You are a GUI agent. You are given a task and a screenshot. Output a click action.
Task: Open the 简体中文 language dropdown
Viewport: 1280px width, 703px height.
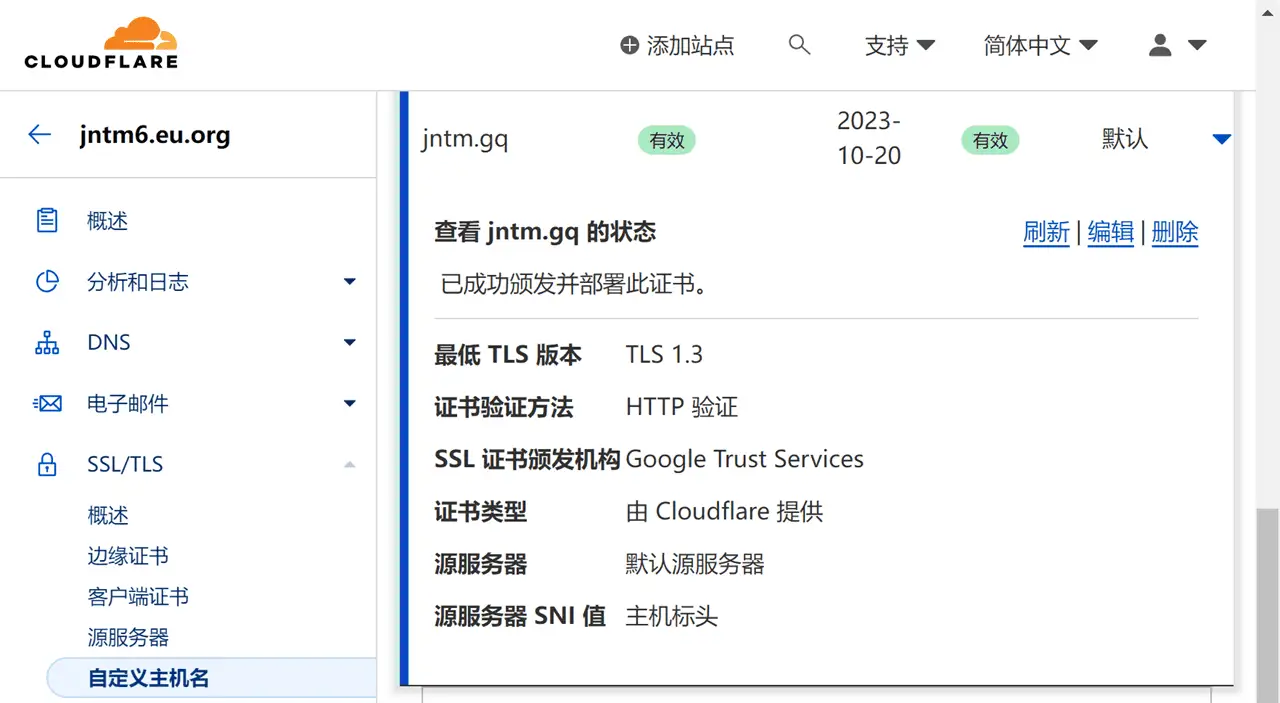coord(1040,45)
